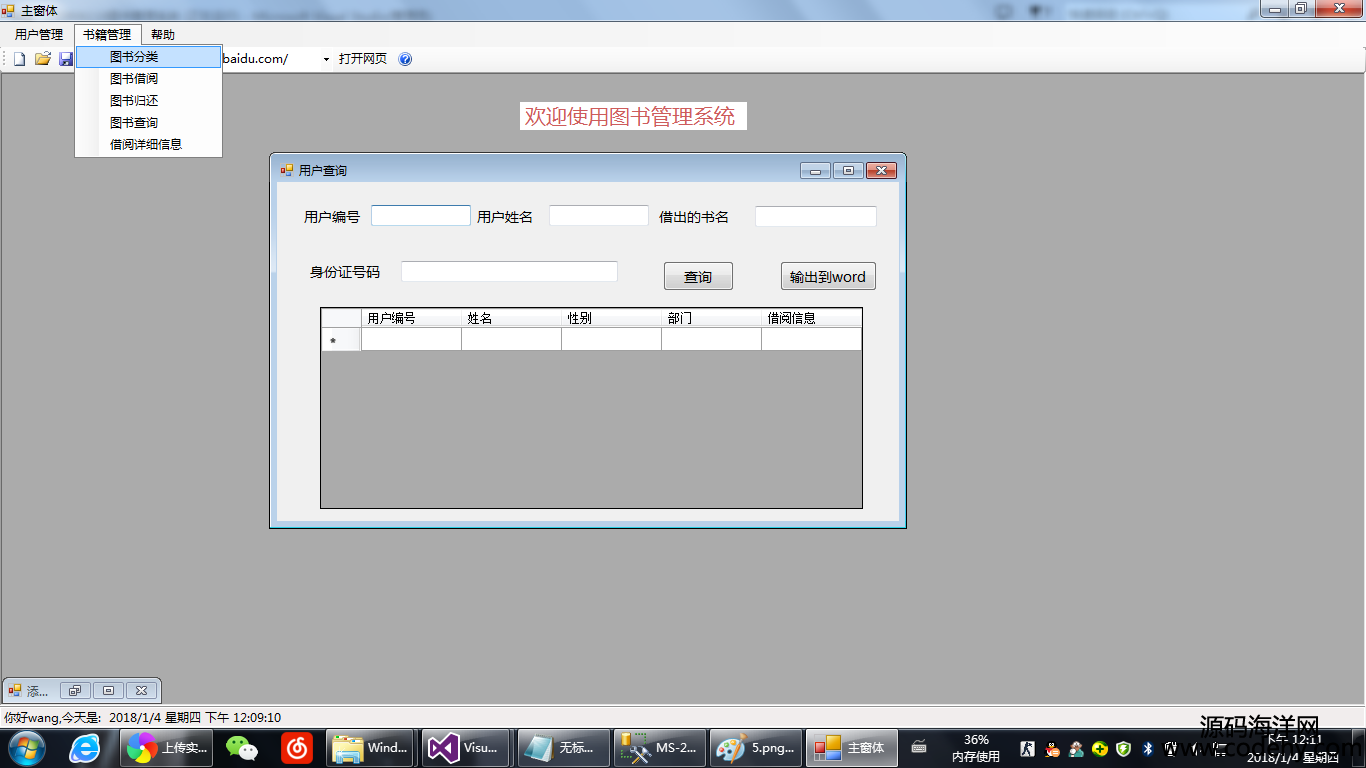Screen dimensions: 1366x768
Task: Open NetEase Cloud Music taskbar icon
Action: click(x=296, y=747)
